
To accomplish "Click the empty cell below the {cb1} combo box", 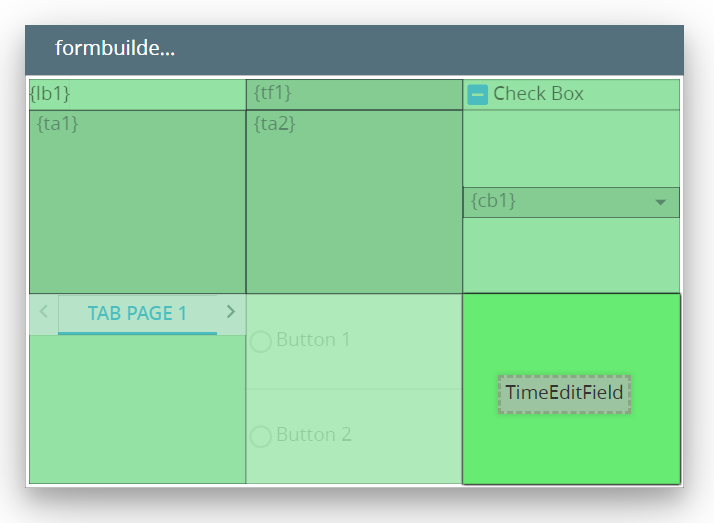I will pos(571,255).
